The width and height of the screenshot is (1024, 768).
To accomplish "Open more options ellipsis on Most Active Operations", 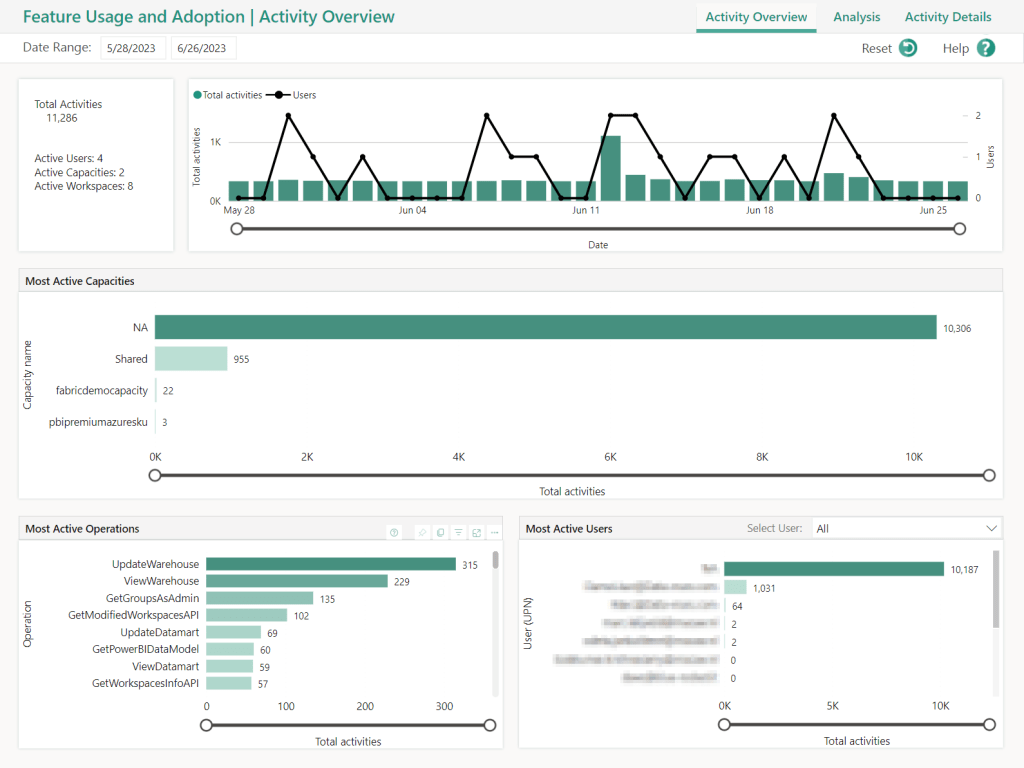I will click(494, 533).
